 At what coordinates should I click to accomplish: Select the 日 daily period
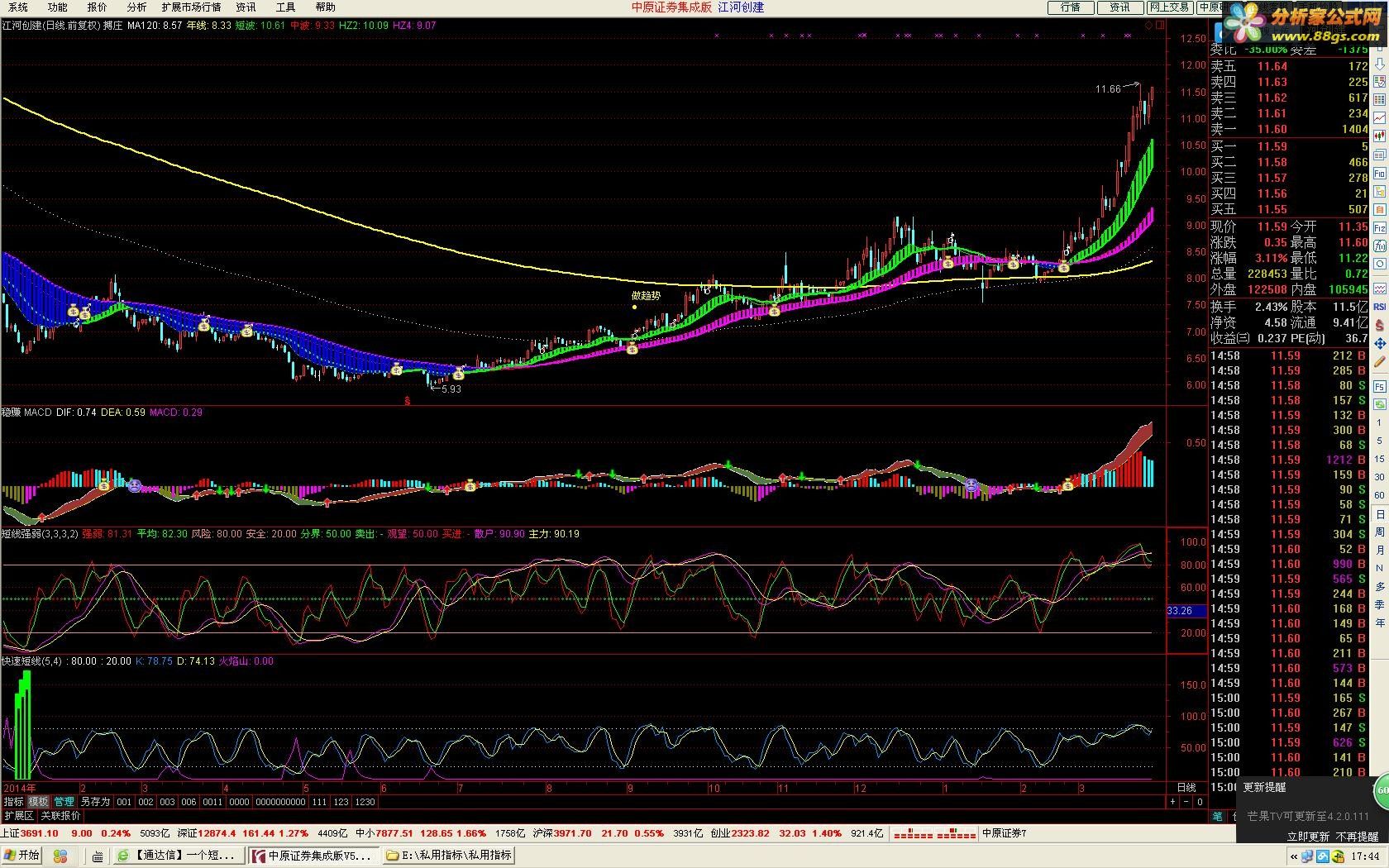1379,514
